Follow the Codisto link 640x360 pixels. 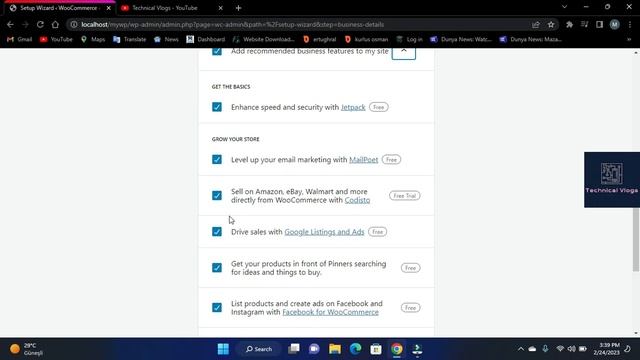[x=357, y=200]
